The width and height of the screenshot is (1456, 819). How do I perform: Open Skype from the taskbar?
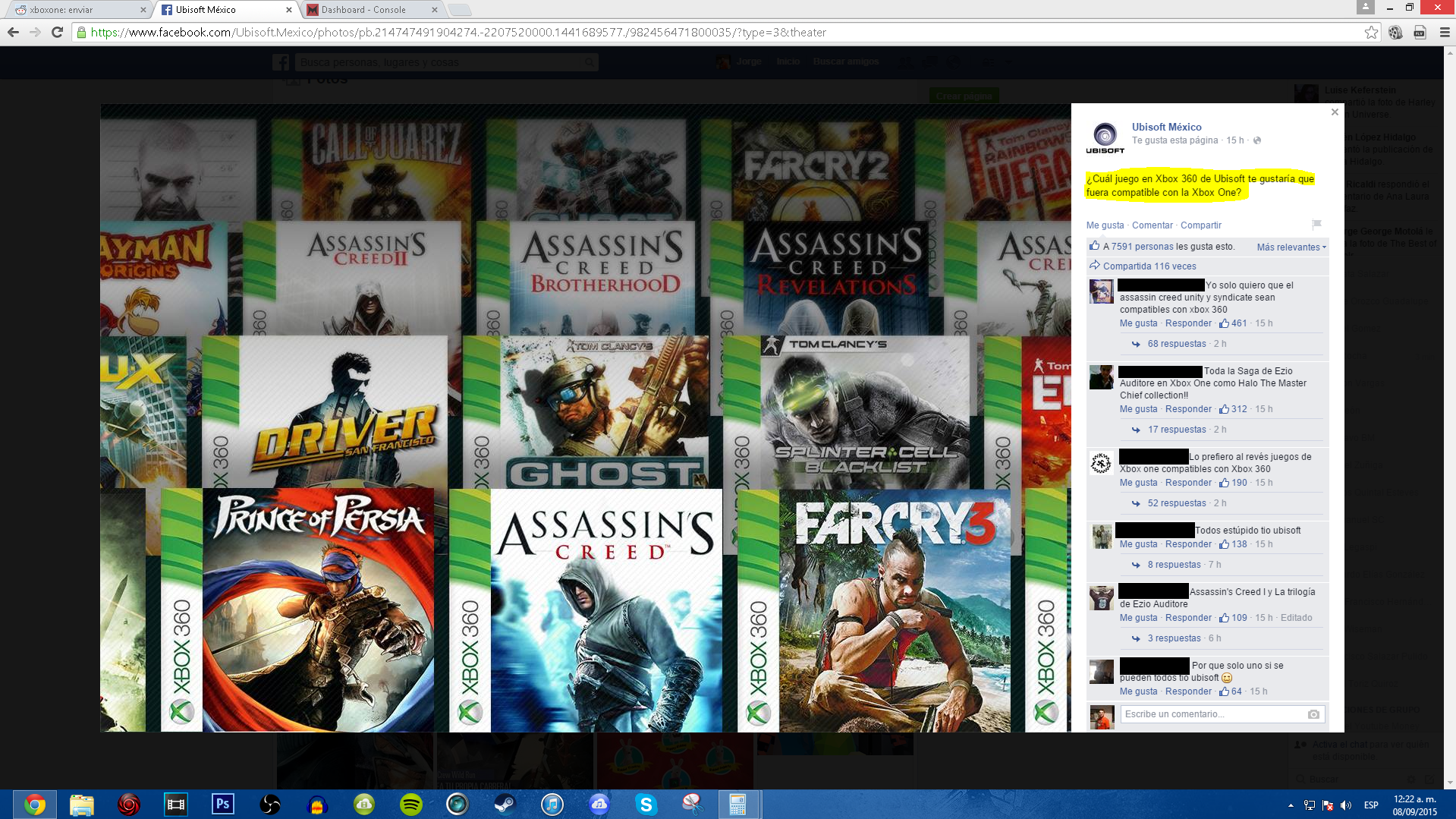[x=646, y=804]
